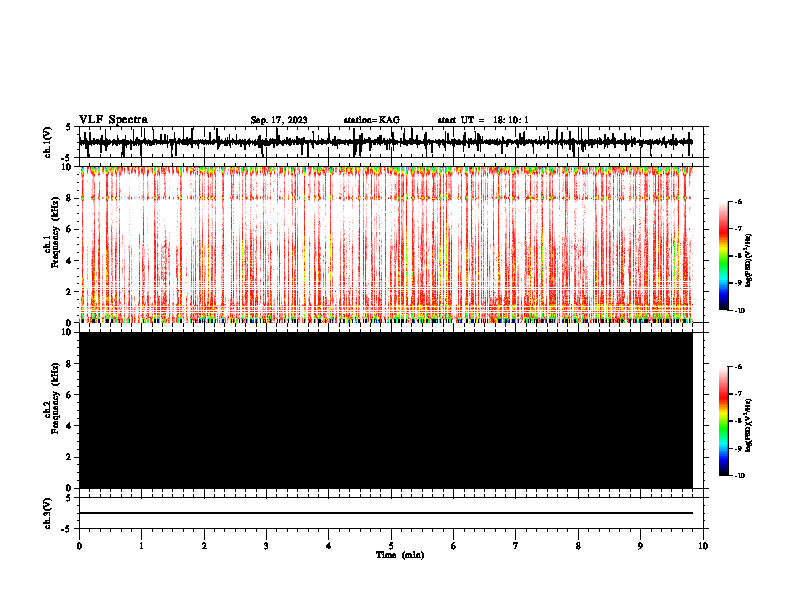Select the date "Sep. 17, 2023"
Image resolution: width=792 pixels, height=612 pixels.
(279, 120)
